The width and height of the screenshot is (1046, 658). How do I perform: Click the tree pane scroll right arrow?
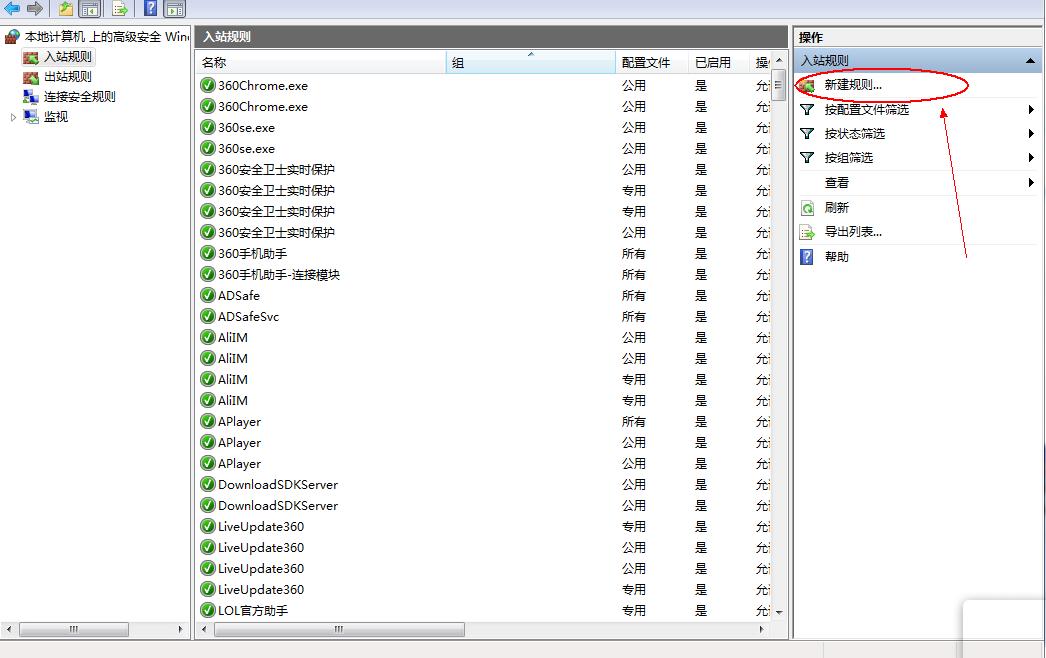pyautogui.click(x=180, y=629)
